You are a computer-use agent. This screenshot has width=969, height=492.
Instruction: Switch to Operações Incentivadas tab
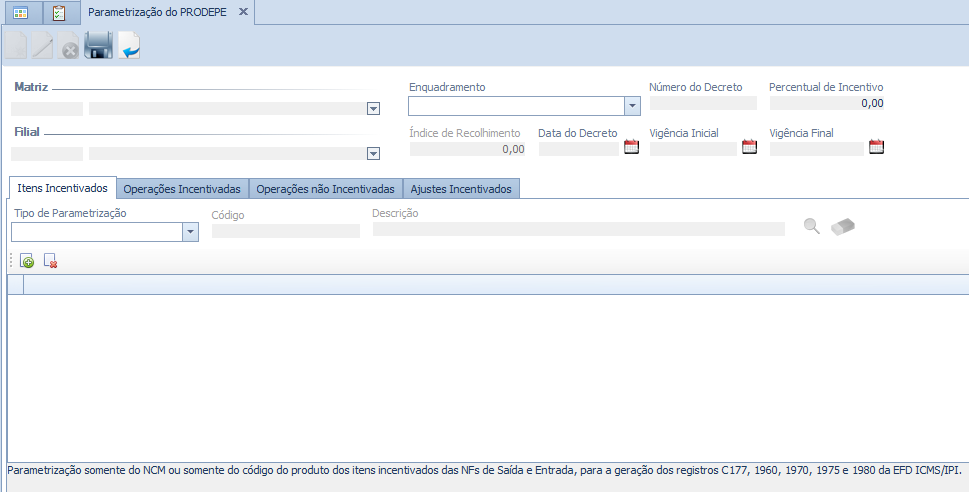[182, 189]
